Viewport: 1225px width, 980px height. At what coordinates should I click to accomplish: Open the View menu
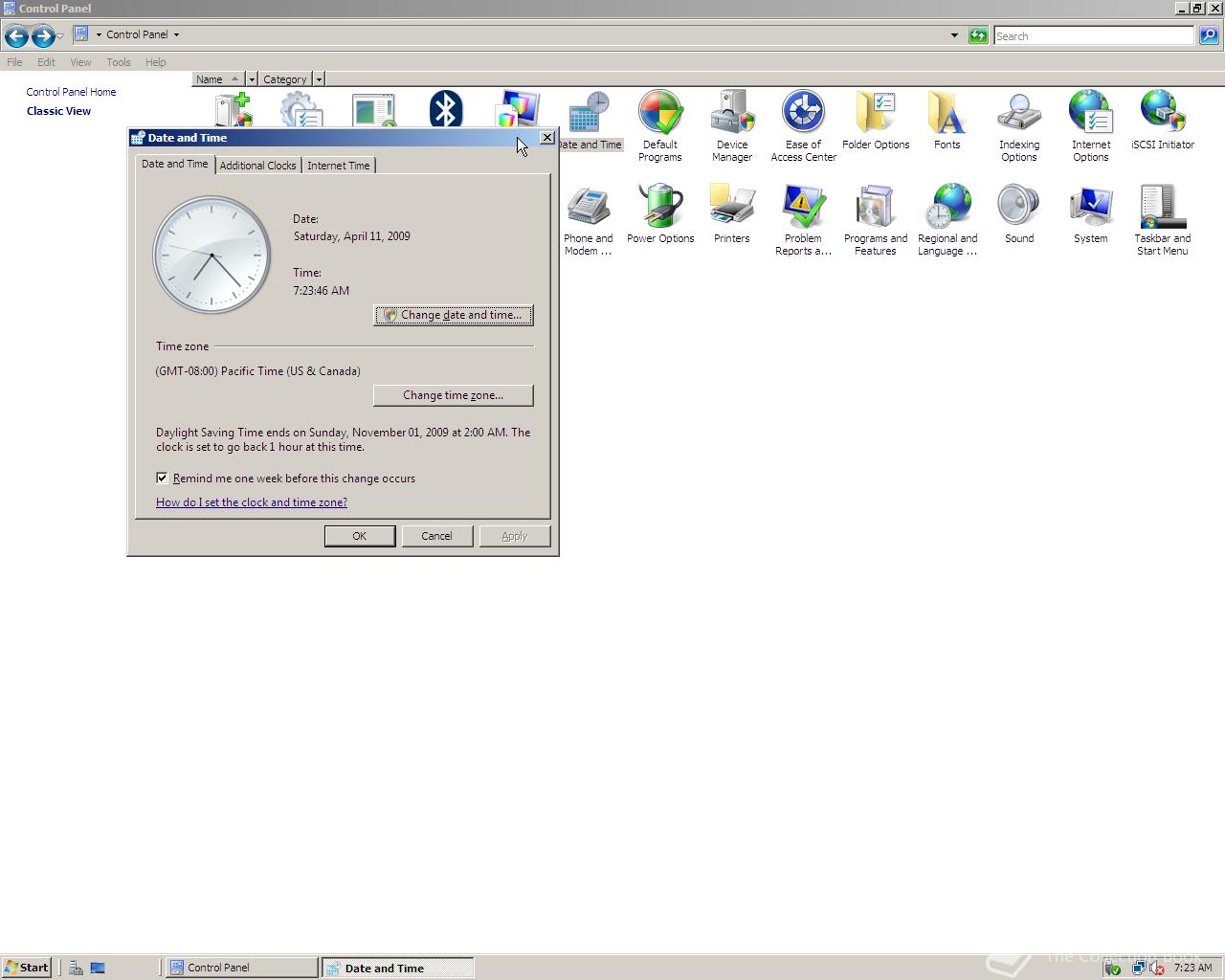pos(80,62)
